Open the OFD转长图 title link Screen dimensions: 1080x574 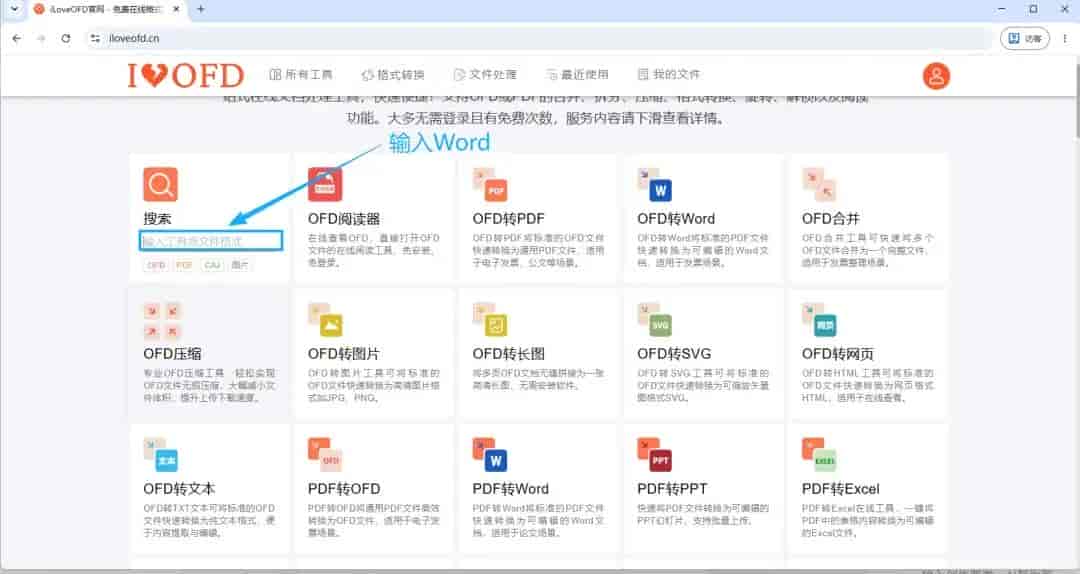click(x=508, y=354)
